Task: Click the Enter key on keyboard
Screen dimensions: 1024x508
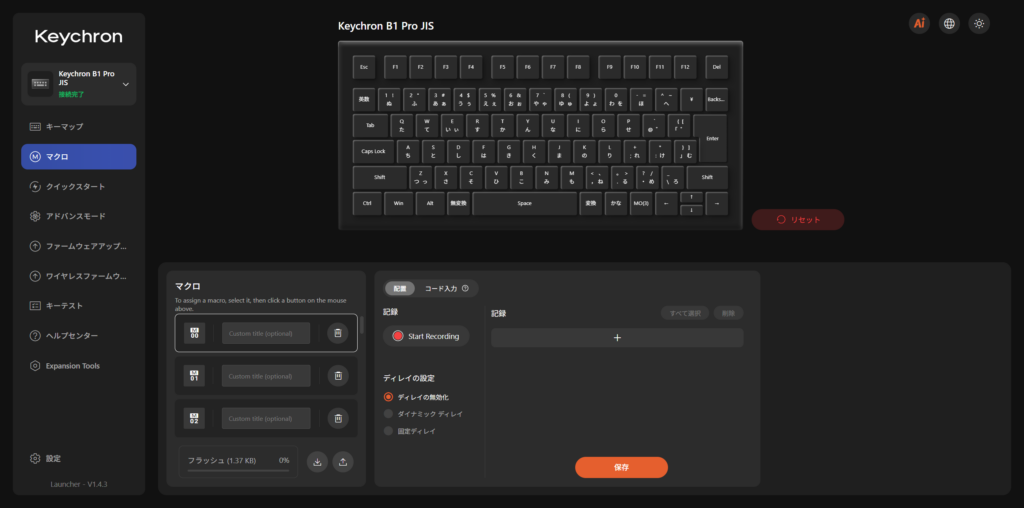Action: [712, 138]
